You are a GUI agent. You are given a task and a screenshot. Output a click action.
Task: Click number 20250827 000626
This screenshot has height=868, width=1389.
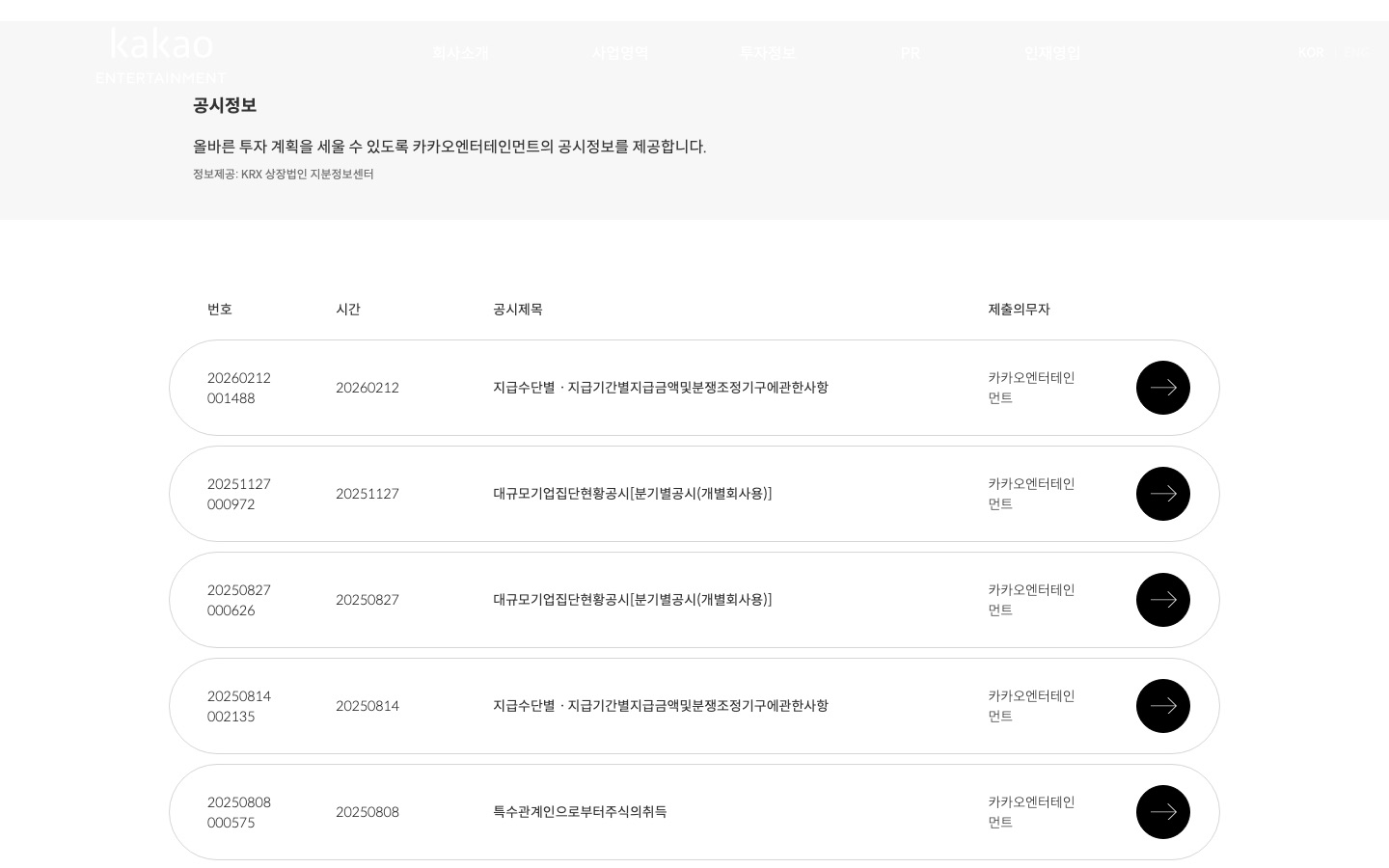coord(239,600)
